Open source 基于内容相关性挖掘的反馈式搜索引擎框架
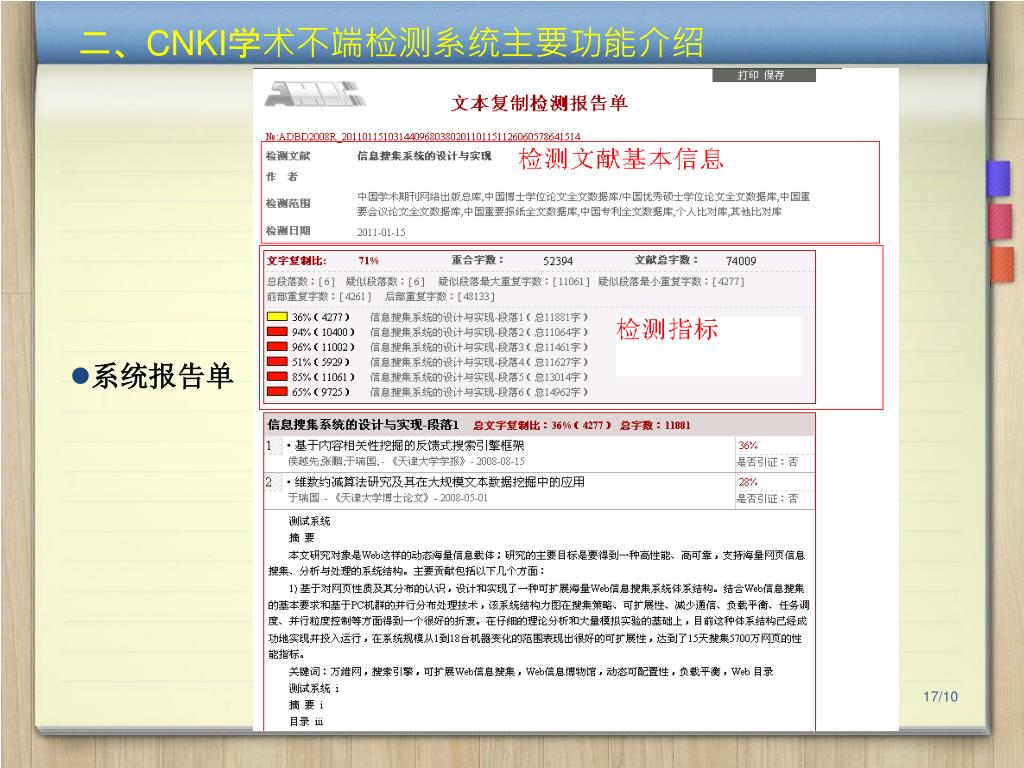This screenshot has width=1024, height=768. 409,445
